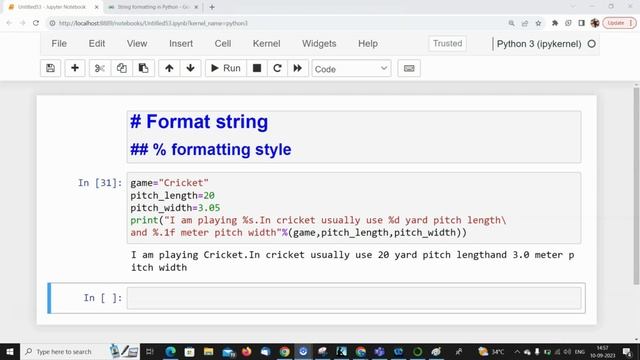
Task: Open the Insert menu
Action: (181, 44)
